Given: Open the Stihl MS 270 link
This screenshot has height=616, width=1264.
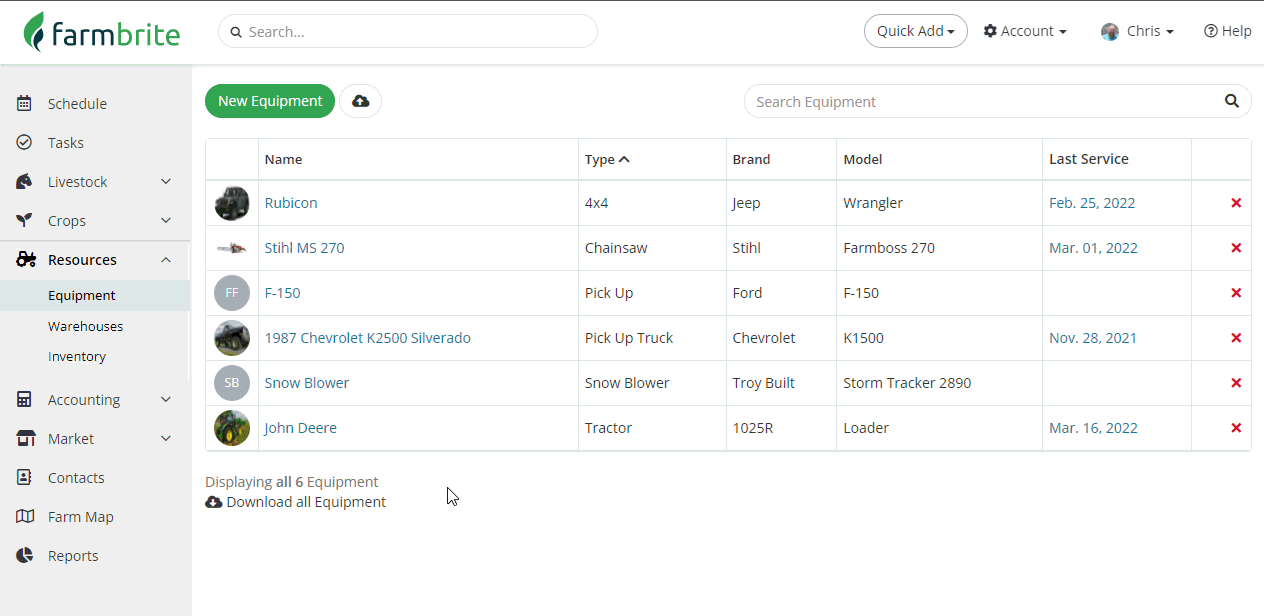Looking at the screenshot, I should click(304, 248).
